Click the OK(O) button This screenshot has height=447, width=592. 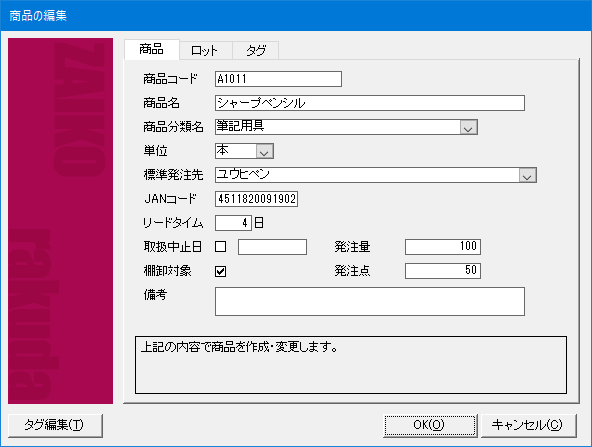click(x=430, y=425)
